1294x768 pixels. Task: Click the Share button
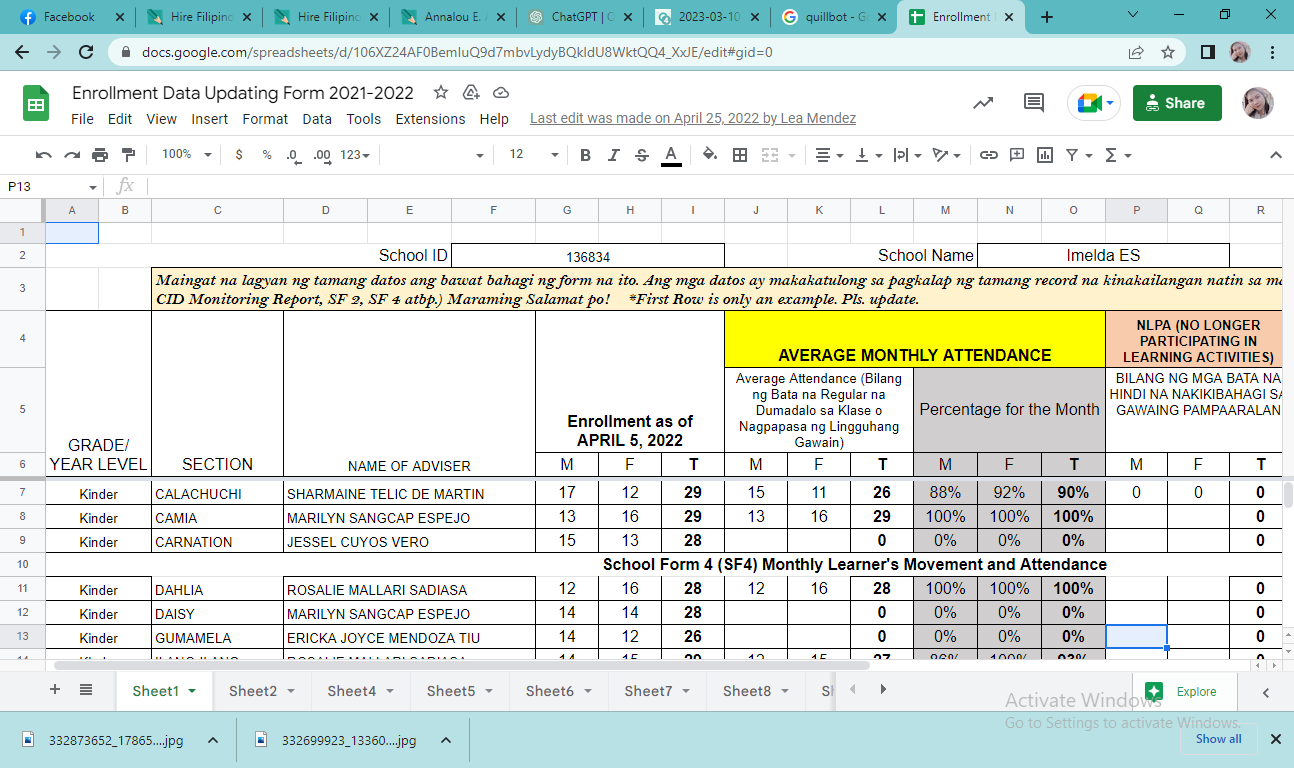(1177, 103)
